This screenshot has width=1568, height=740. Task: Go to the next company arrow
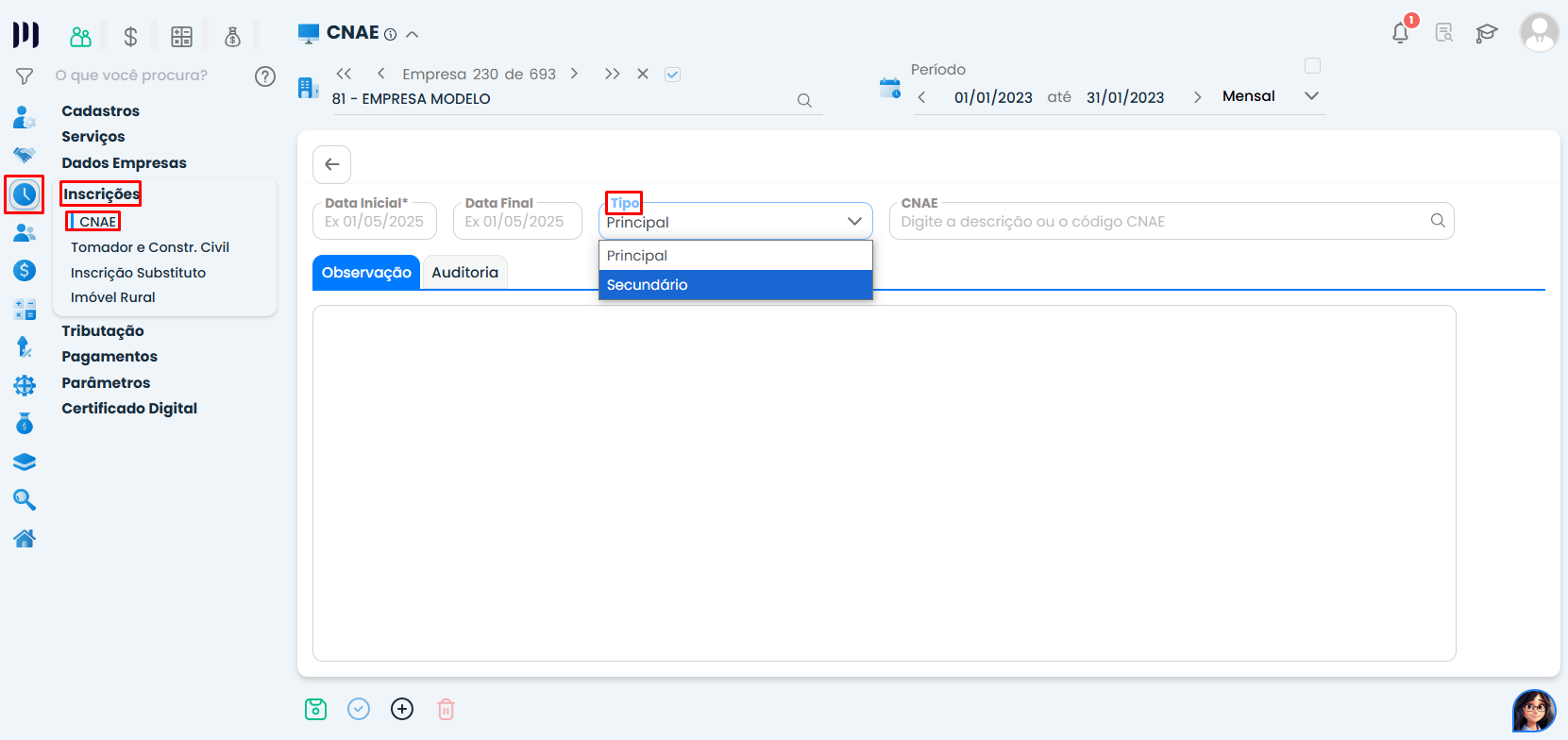pos(574,74)
